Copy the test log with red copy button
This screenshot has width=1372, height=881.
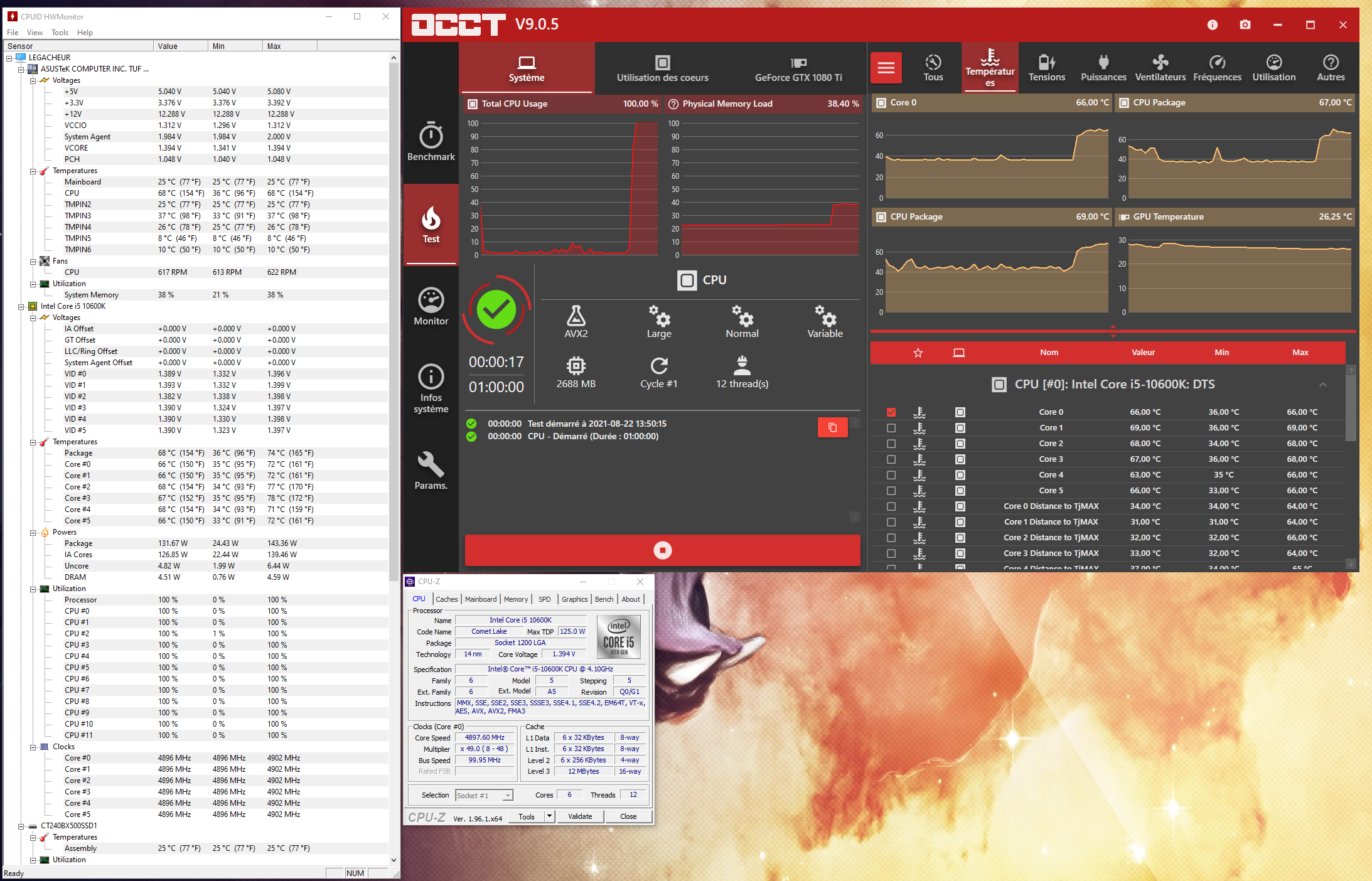(x=832, y=427)
